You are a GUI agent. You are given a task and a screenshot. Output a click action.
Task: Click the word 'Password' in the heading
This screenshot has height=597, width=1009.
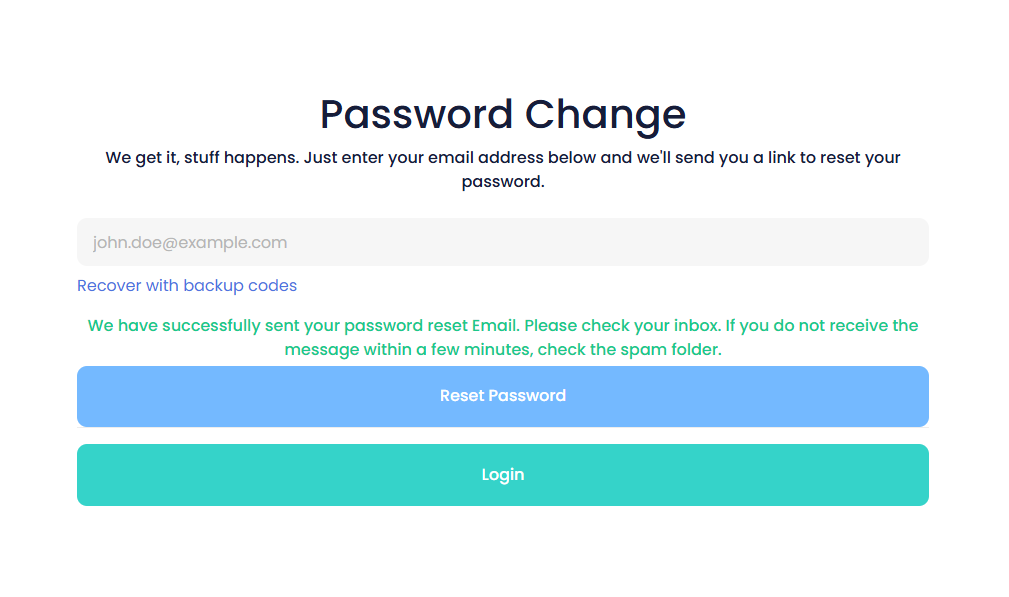click(x=416, y=114)
